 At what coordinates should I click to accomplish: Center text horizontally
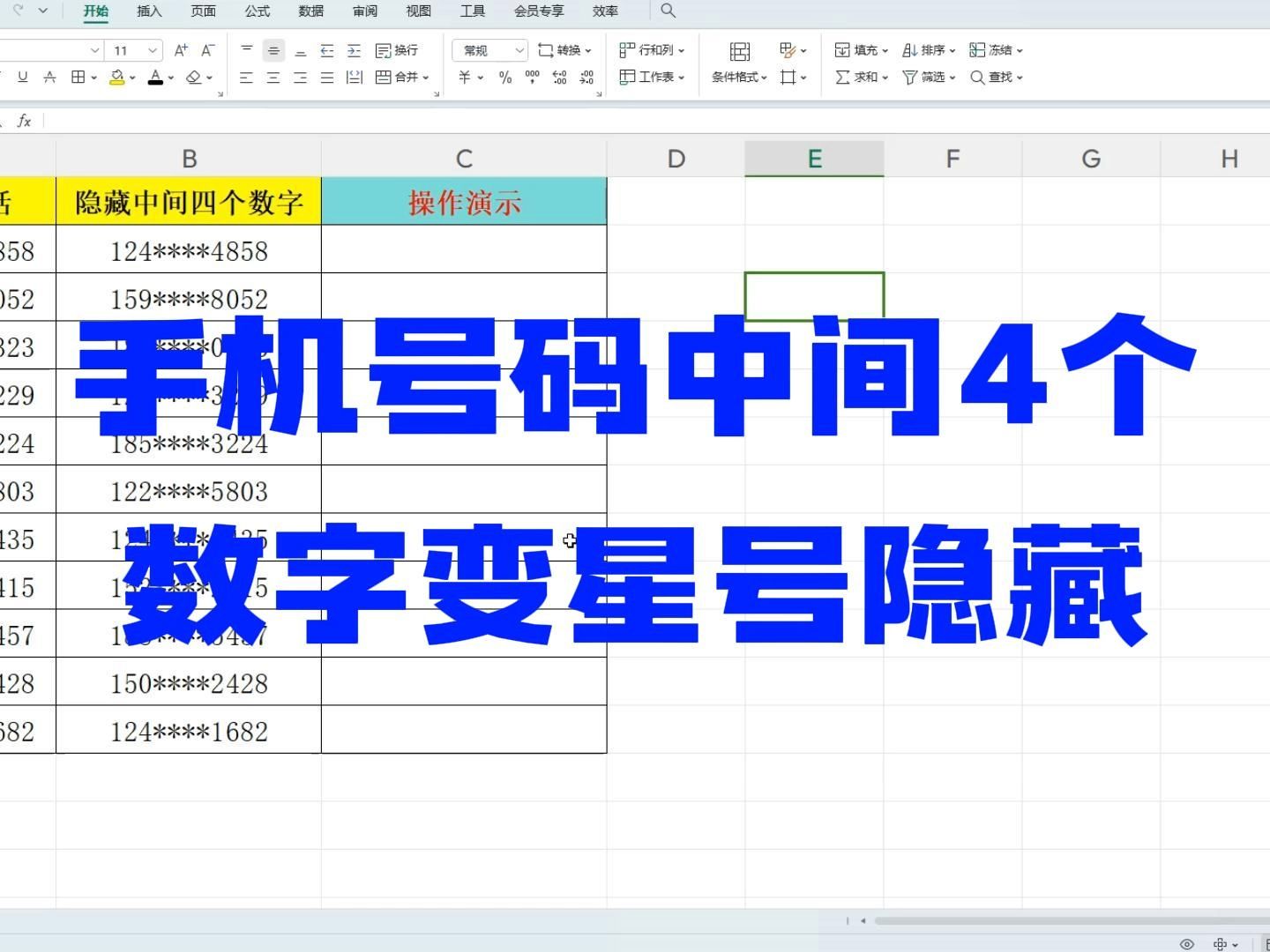273,78
